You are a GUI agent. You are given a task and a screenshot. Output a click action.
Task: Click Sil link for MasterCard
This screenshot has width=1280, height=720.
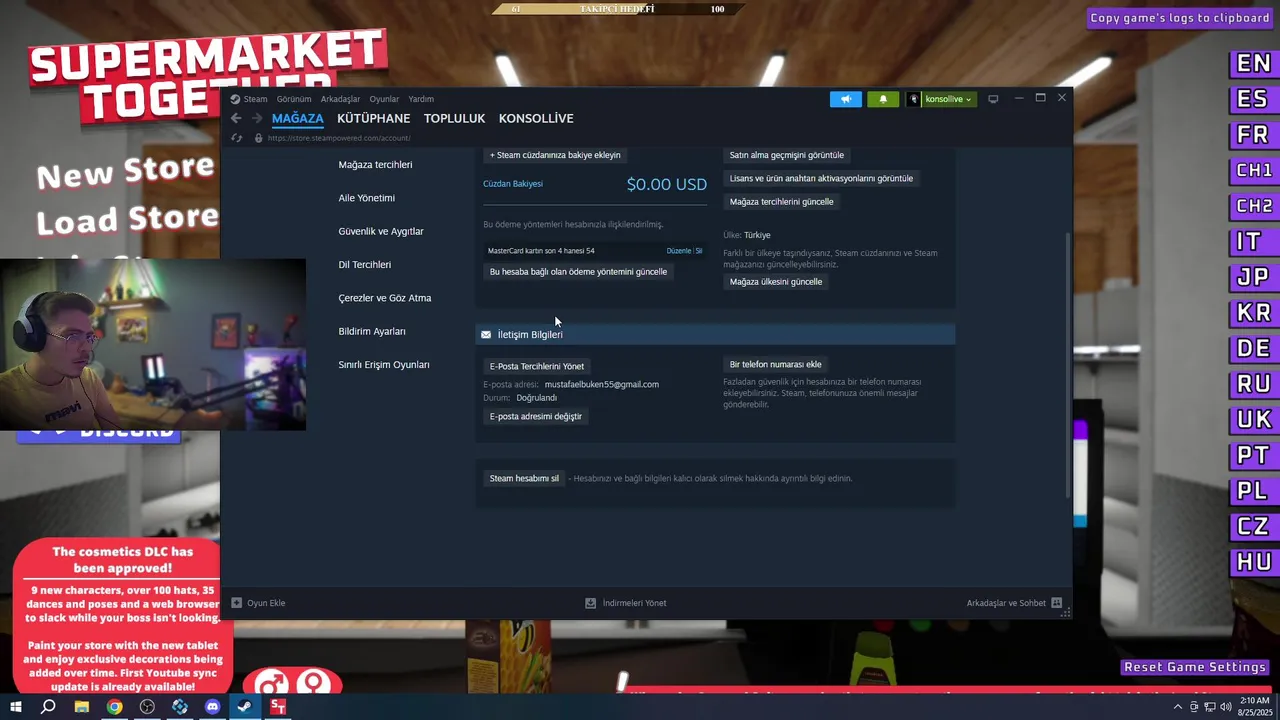[699, 251]
